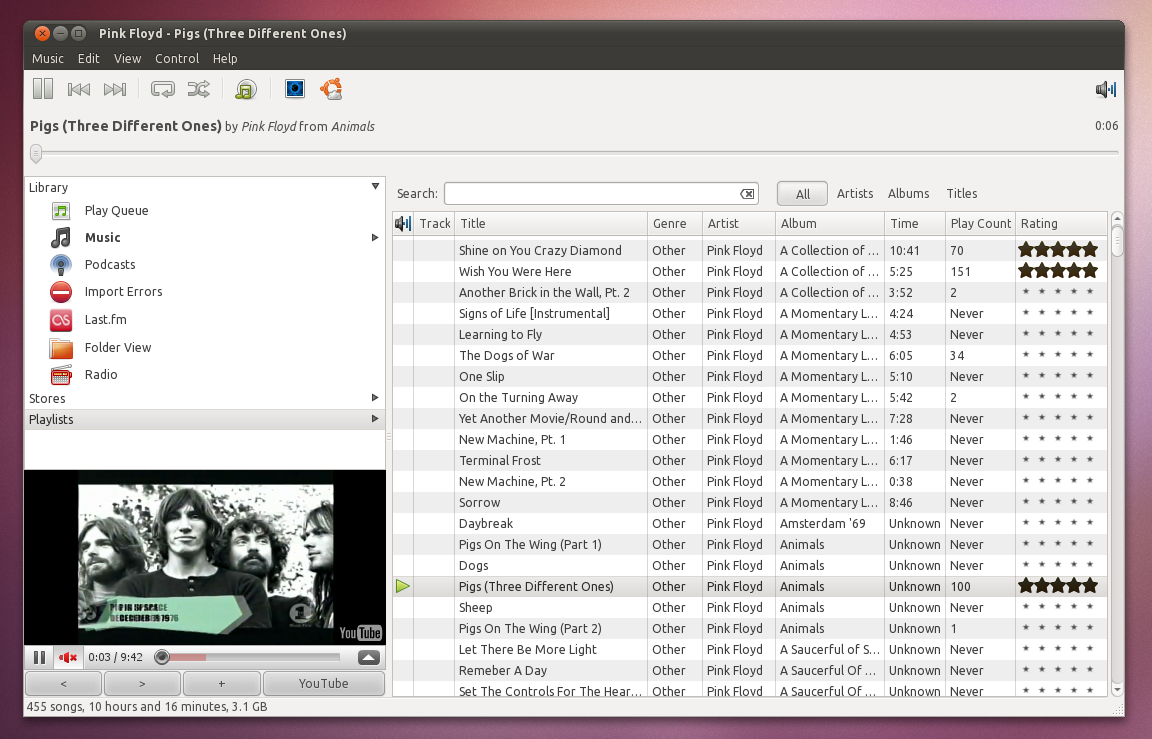Pause playback with the toolbar pause button
This screenshot has width=1152, height=739.
pos(43,89)
